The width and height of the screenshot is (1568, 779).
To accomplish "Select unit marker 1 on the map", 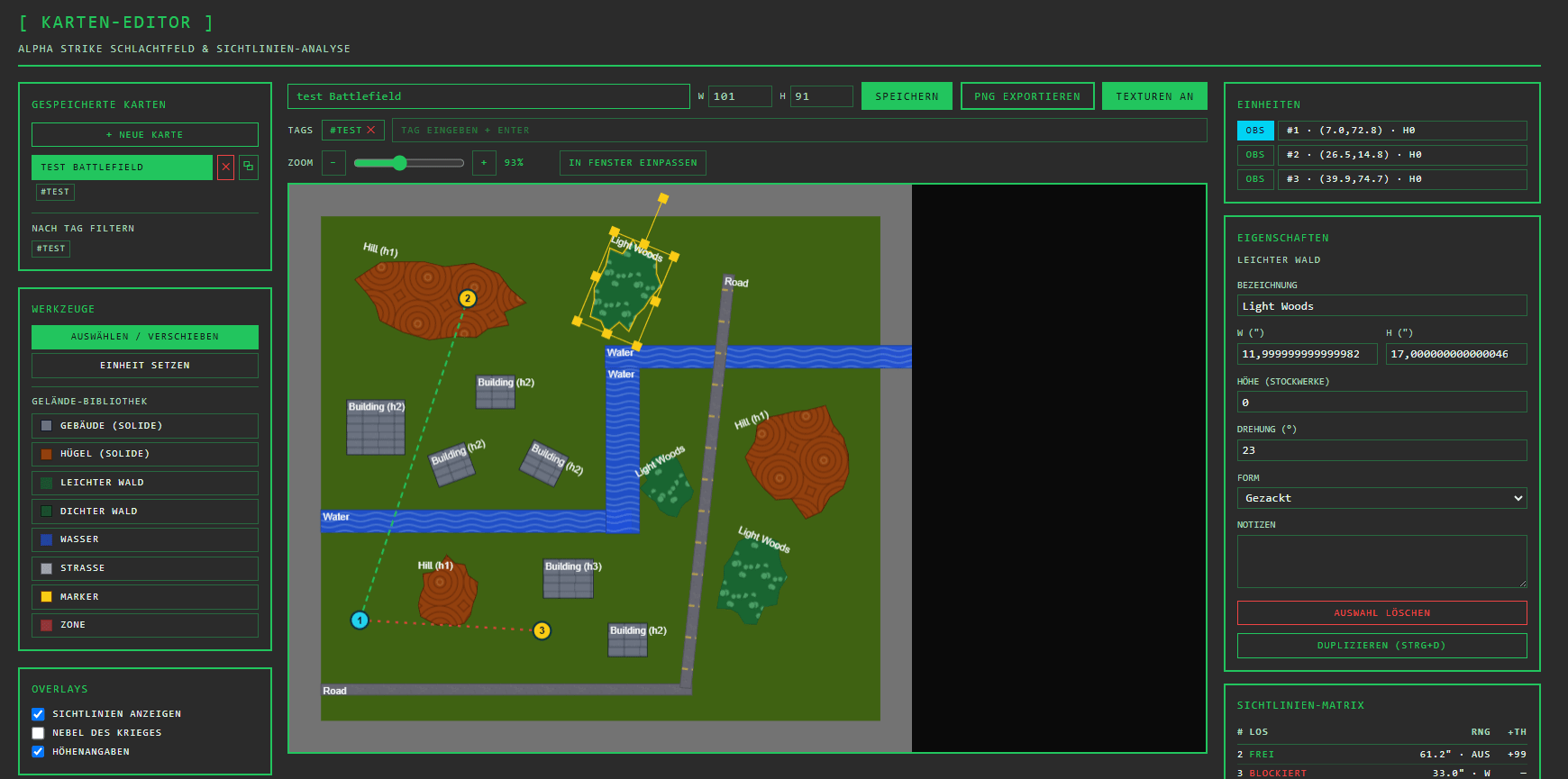I will tap(360, 620).
